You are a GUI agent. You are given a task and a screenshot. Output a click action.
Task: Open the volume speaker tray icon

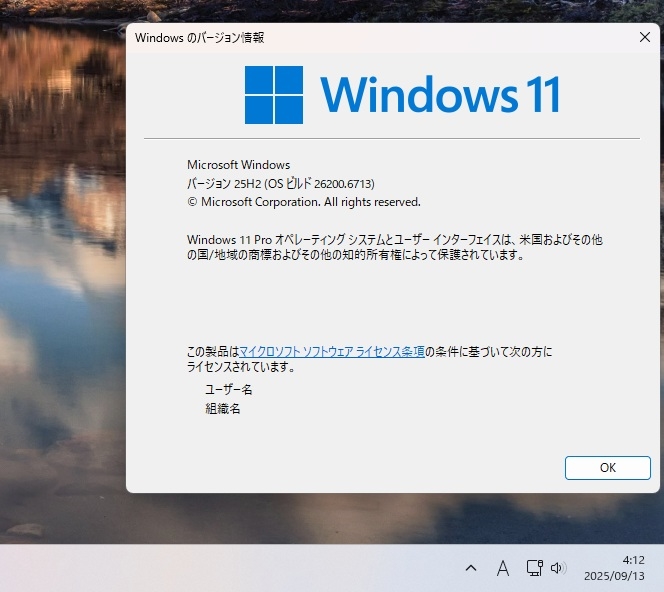point(558,568)
